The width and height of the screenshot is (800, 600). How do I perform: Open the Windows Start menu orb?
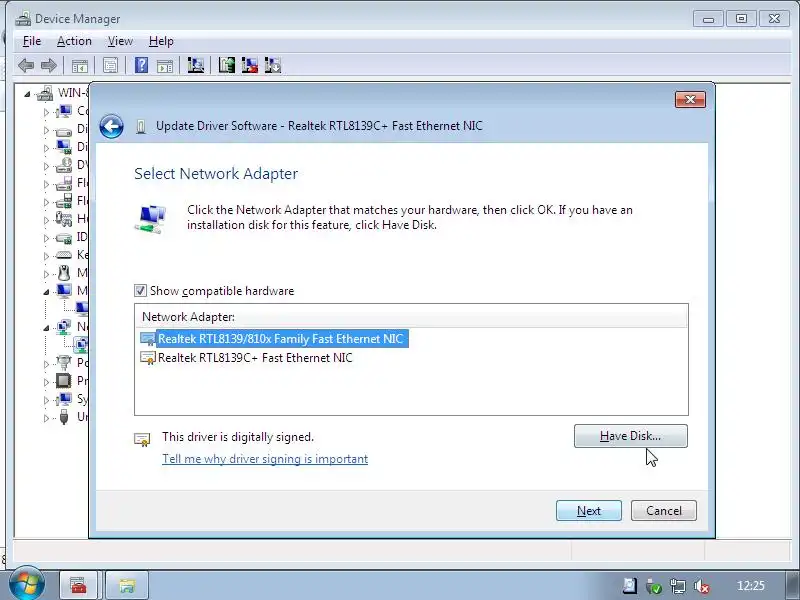tap(27, 583)
